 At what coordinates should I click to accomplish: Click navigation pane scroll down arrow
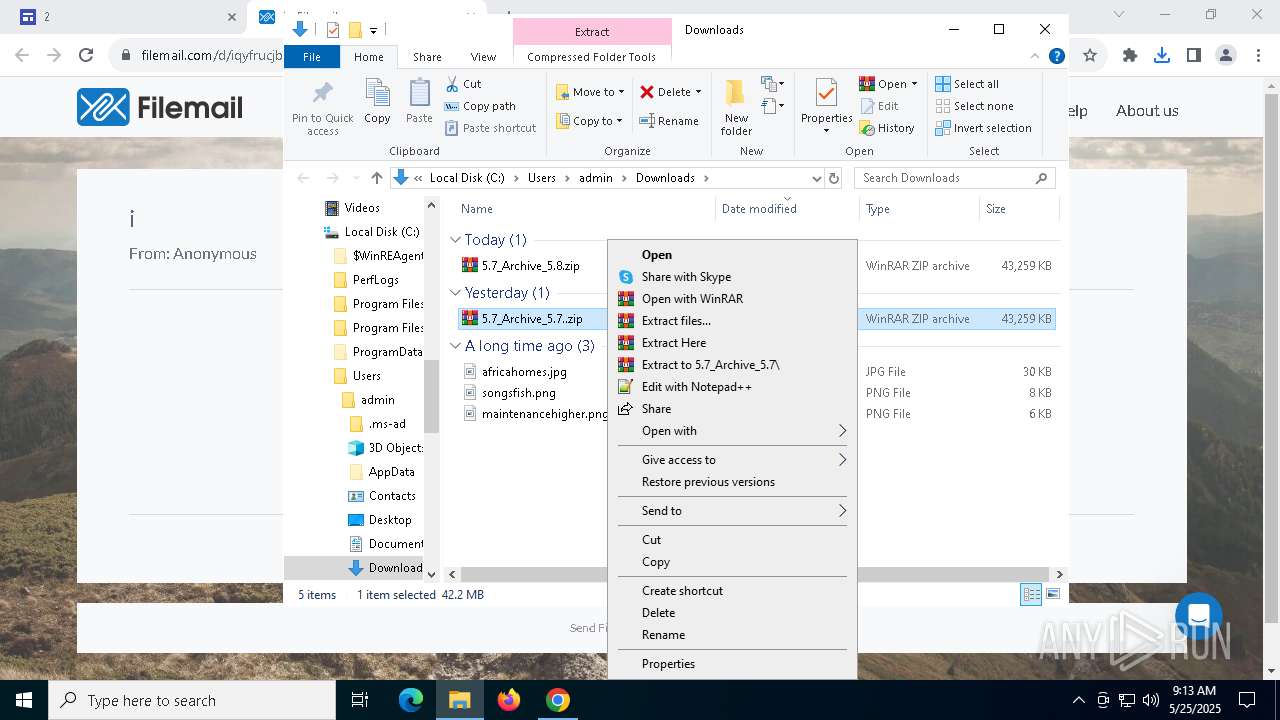[432, 574]
